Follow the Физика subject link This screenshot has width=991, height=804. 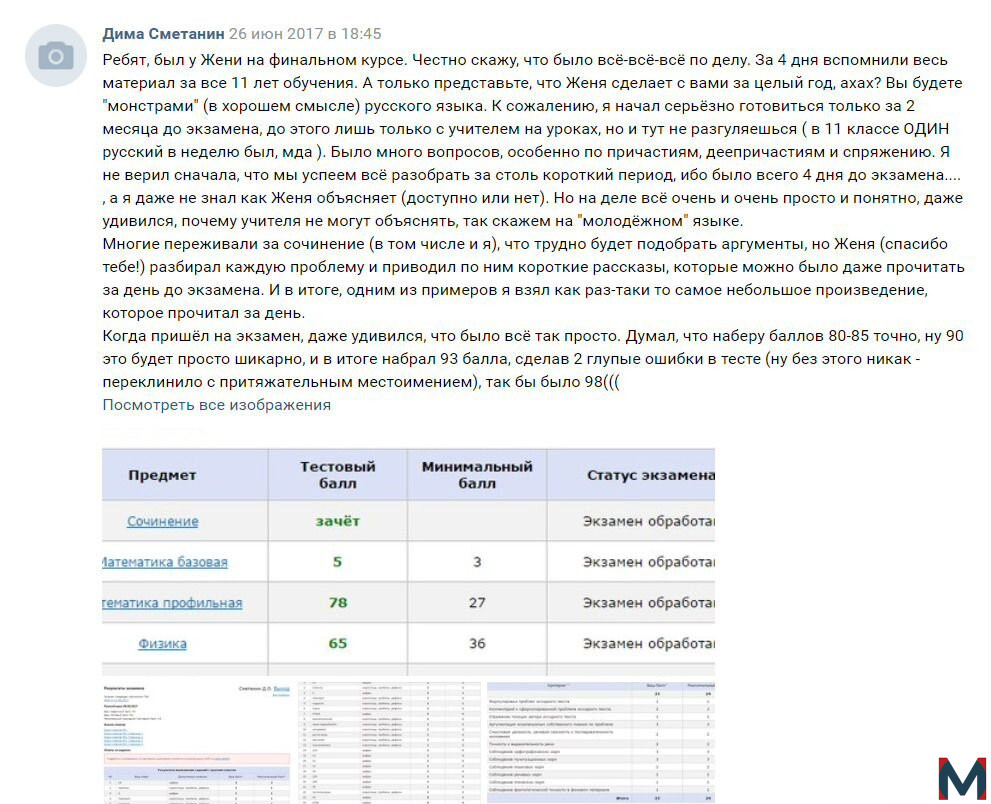tap(162, 643)
